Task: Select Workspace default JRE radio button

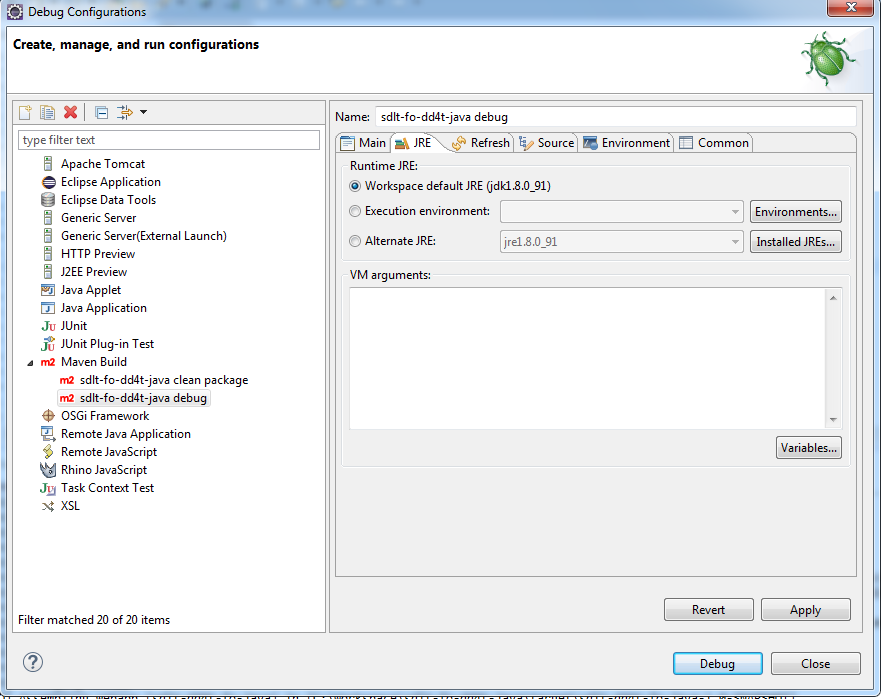Action: point(355,186)
